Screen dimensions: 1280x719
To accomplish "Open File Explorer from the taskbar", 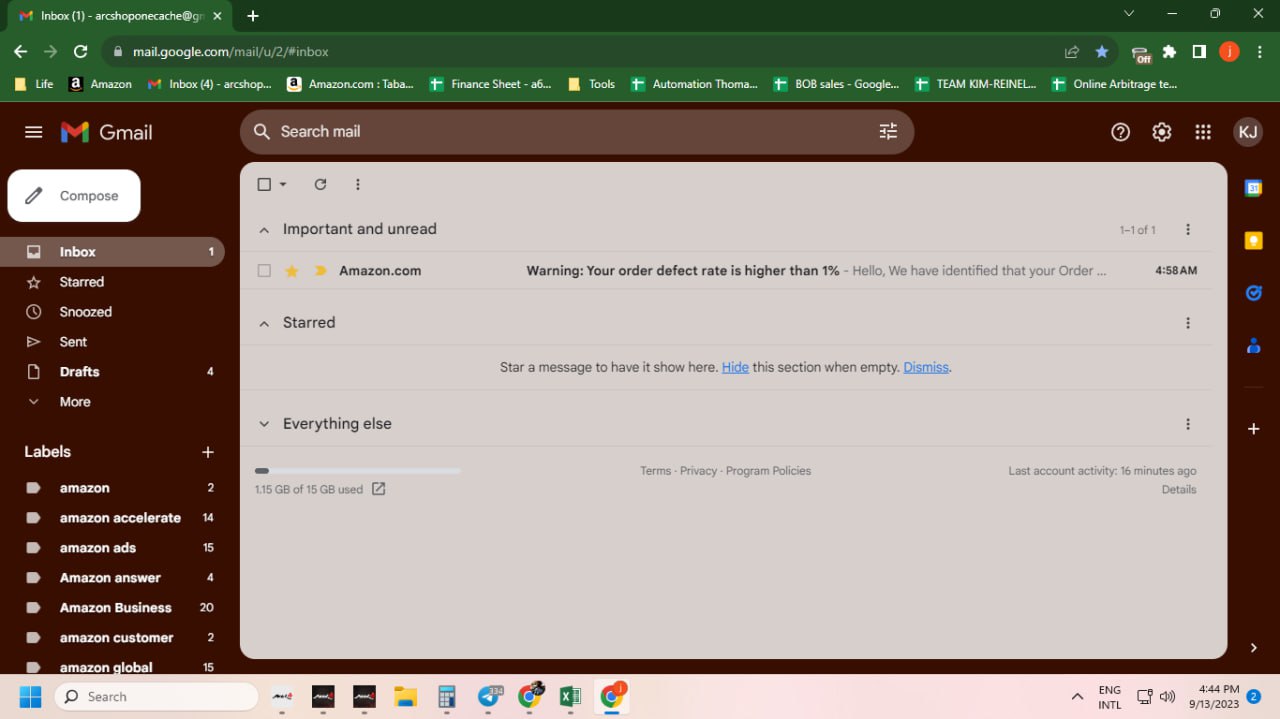I will tap(405, 696).
